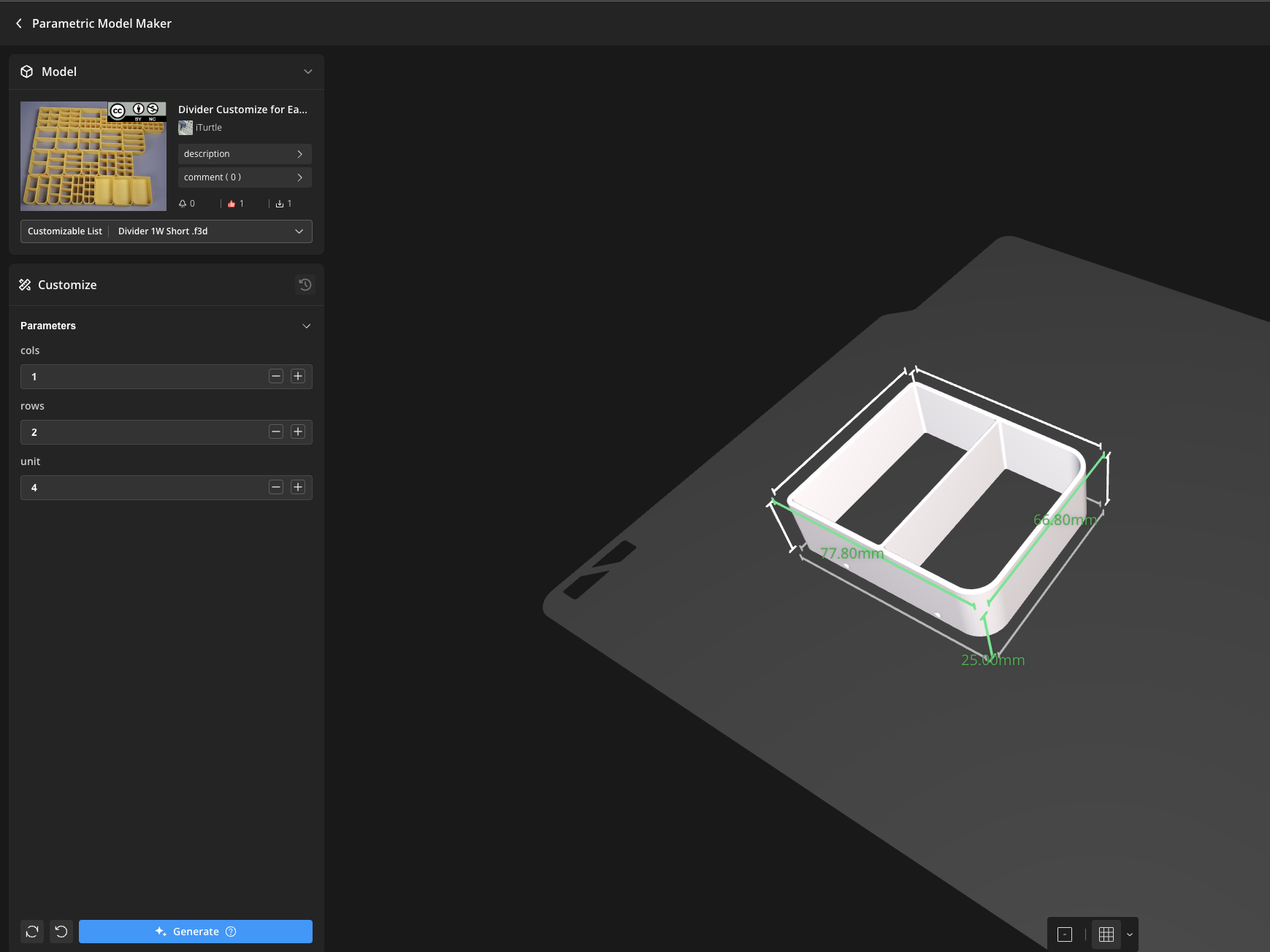1270x952 pixels.
Task: Decrease the cols value
Action: (276, 376)
